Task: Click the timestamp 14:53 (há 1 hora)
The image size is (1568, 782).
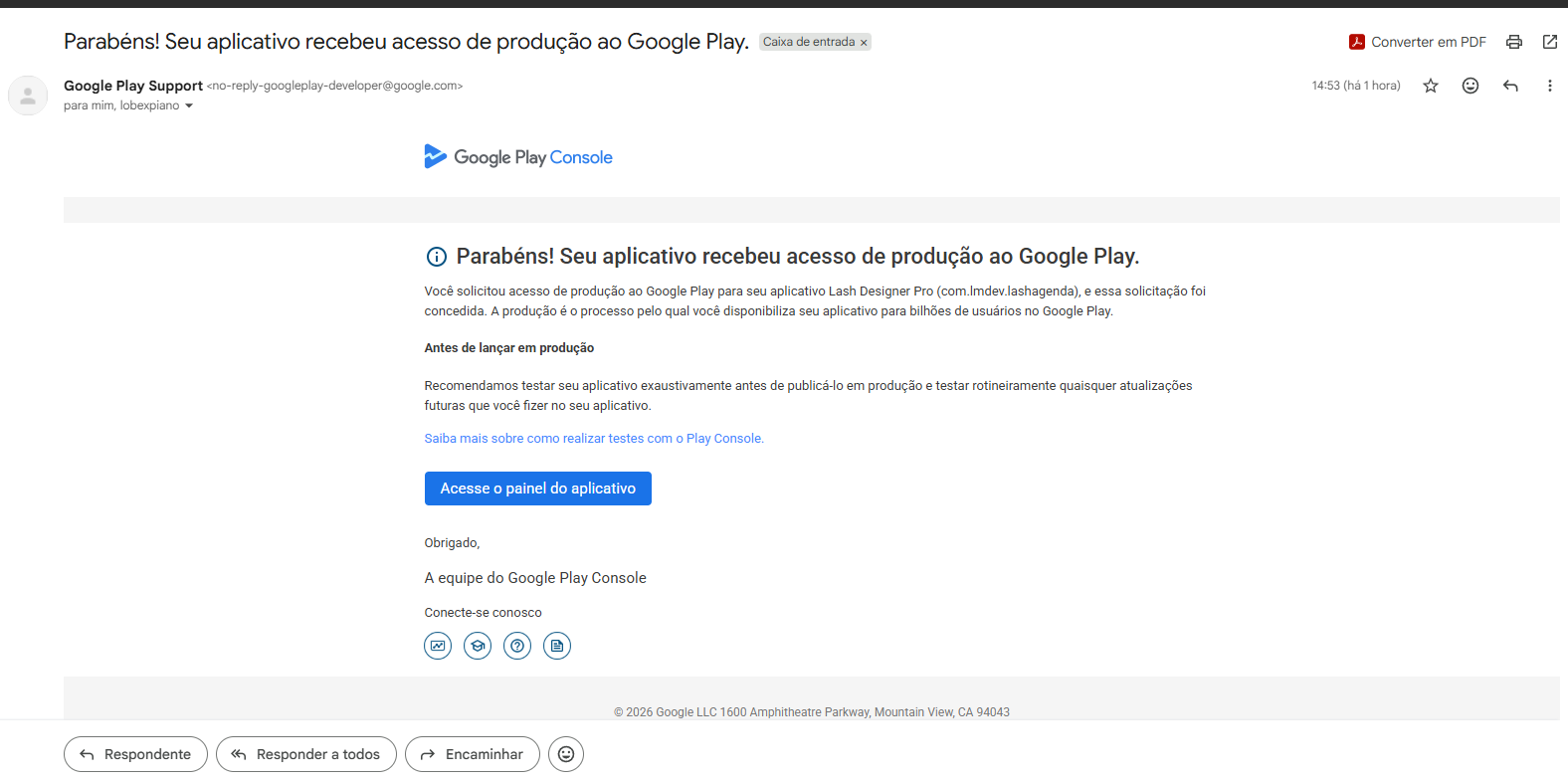Action: tap(1356, 86)
